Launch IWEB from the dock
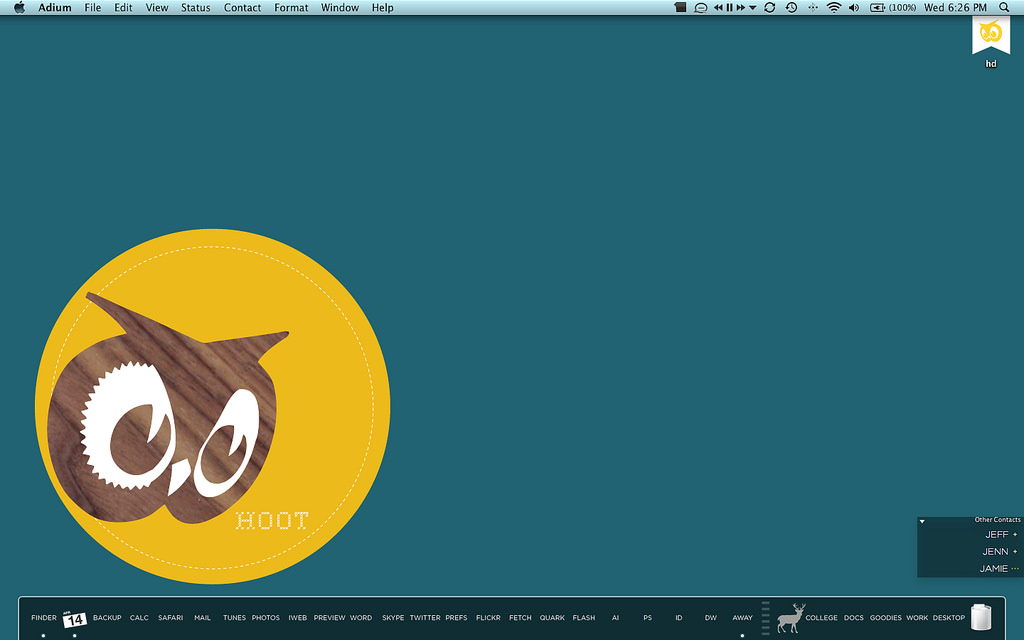1024x640 pixels. click(x=298, y=618)
